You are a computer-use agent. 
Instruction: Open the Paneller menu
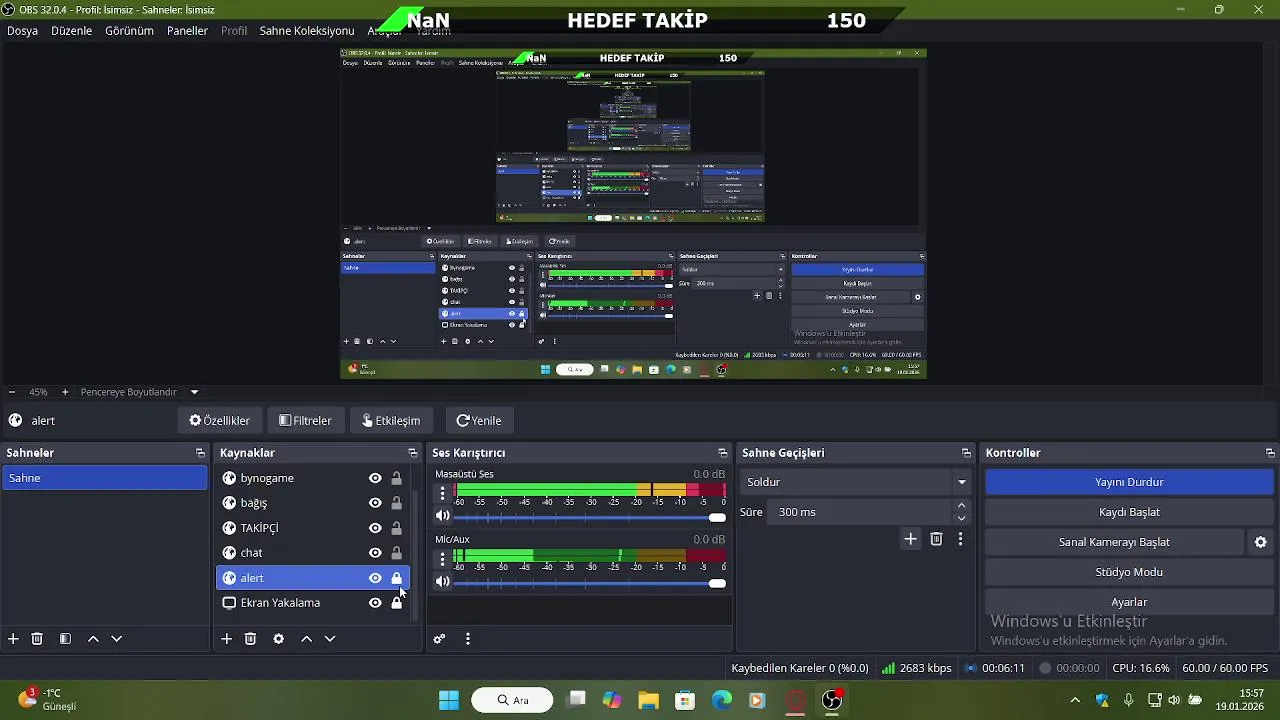click(x=187, y=31)
